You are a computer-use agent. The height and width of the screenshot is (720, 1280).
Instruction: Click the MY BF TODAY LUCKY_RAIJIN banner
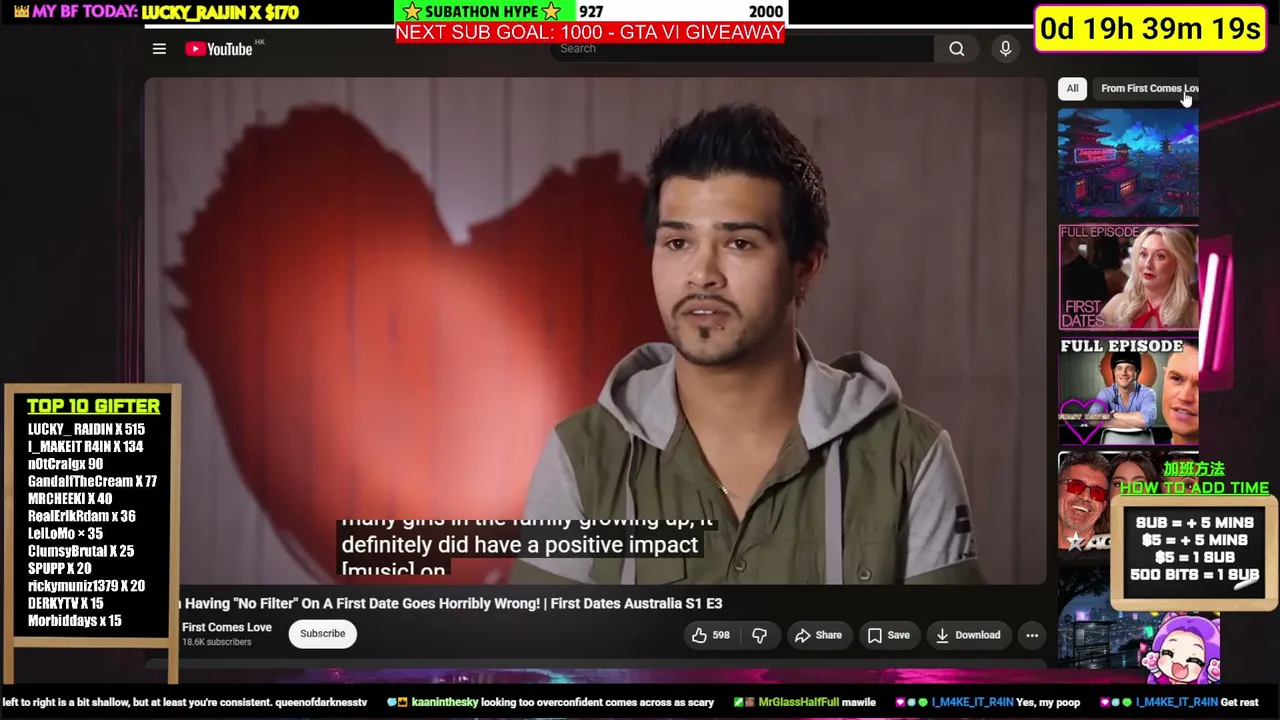(x=154, y=13)
